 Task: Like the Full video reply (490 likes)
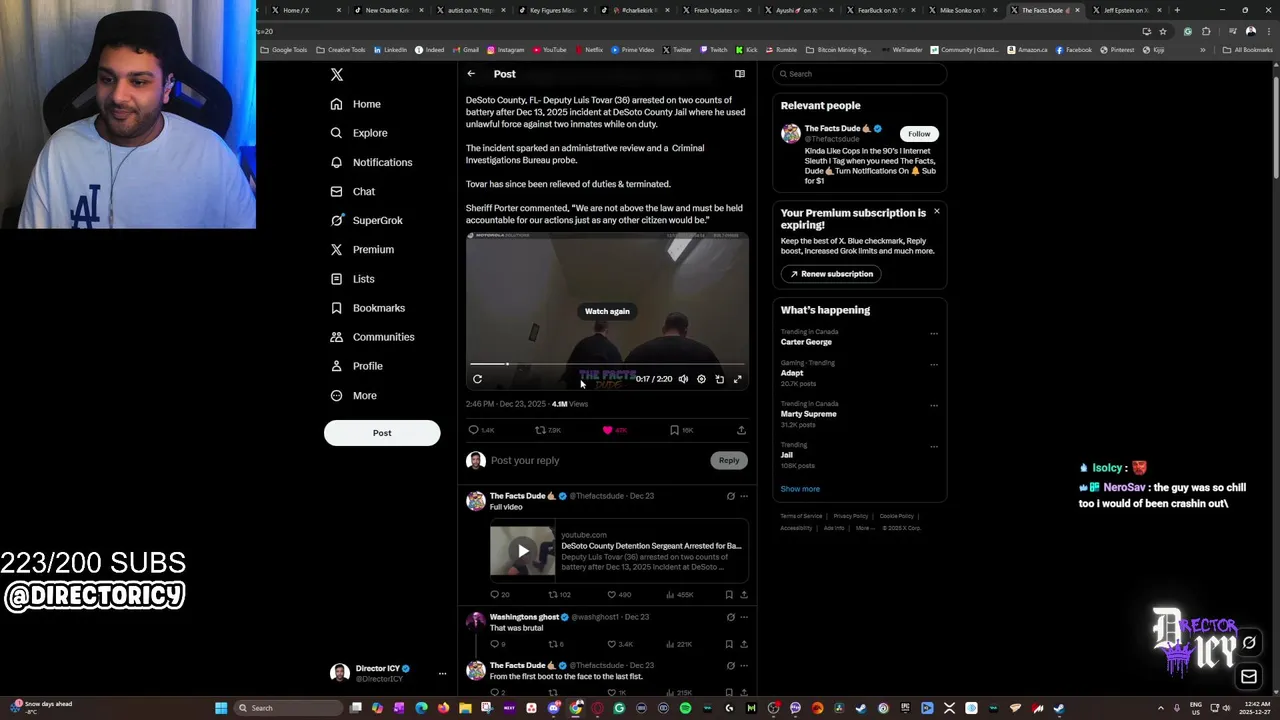611,595
